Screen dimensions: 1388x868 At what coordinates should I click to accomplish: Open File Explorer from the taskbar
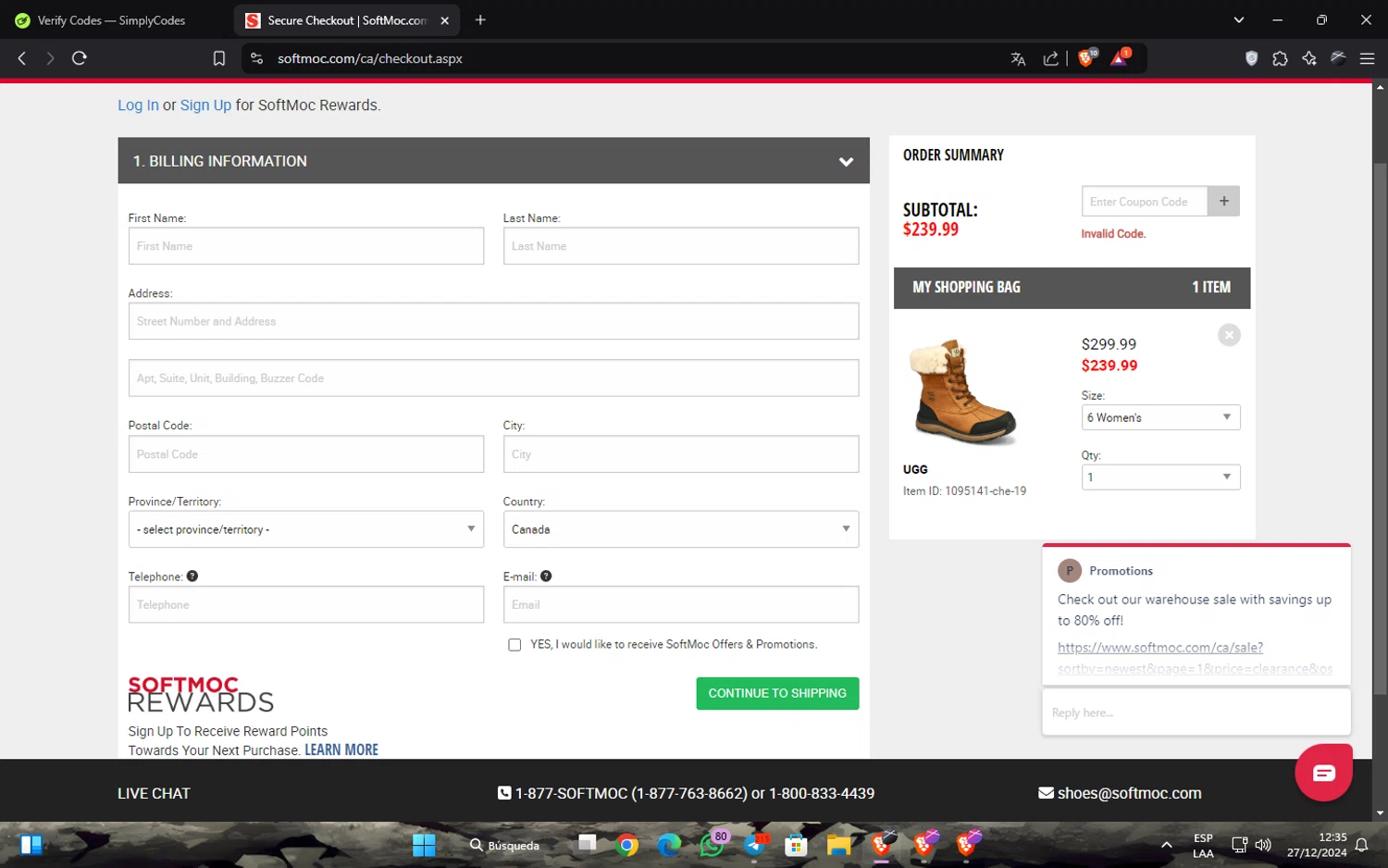click(838, 845)
